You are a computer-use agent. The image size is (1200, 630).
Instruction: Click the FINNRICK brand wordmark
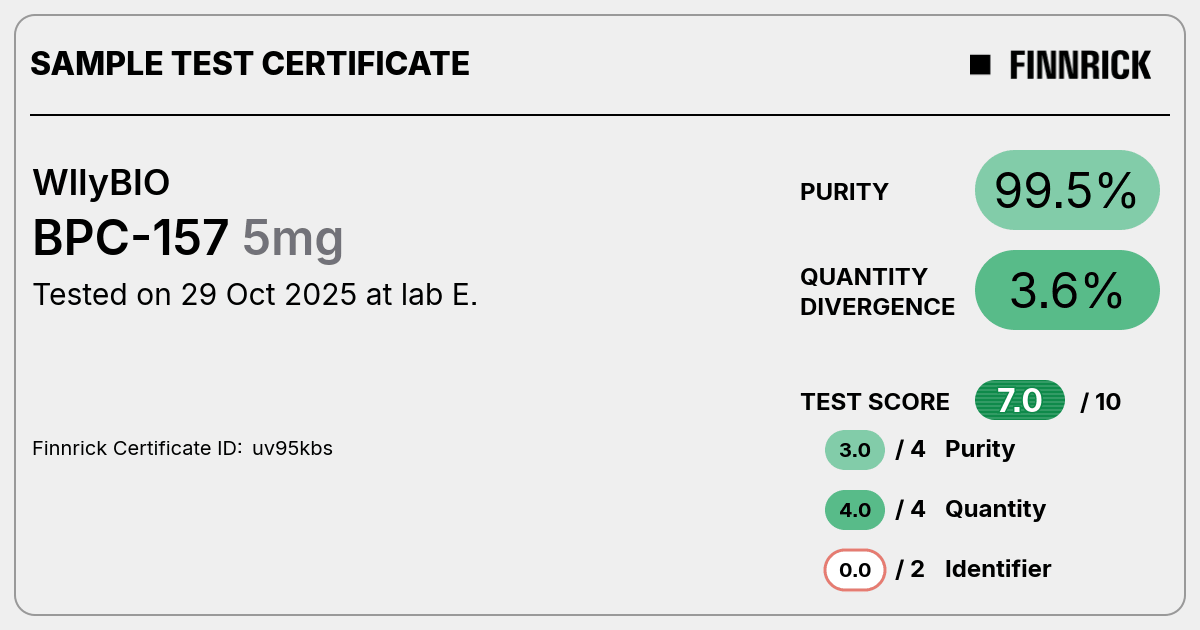click(x=1080, y=65)
